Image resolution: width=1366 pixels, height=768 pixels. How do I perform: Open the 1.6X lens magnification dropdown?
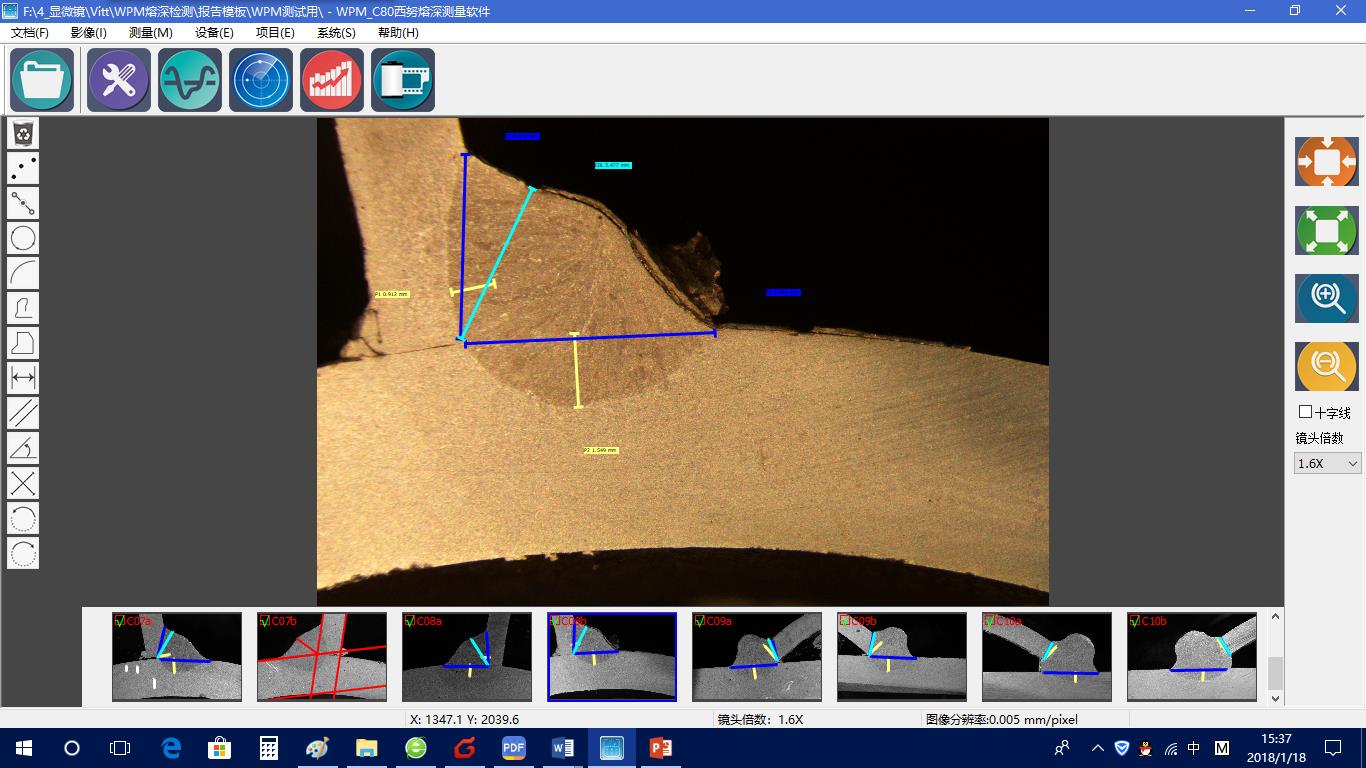tap(1328, 463)
